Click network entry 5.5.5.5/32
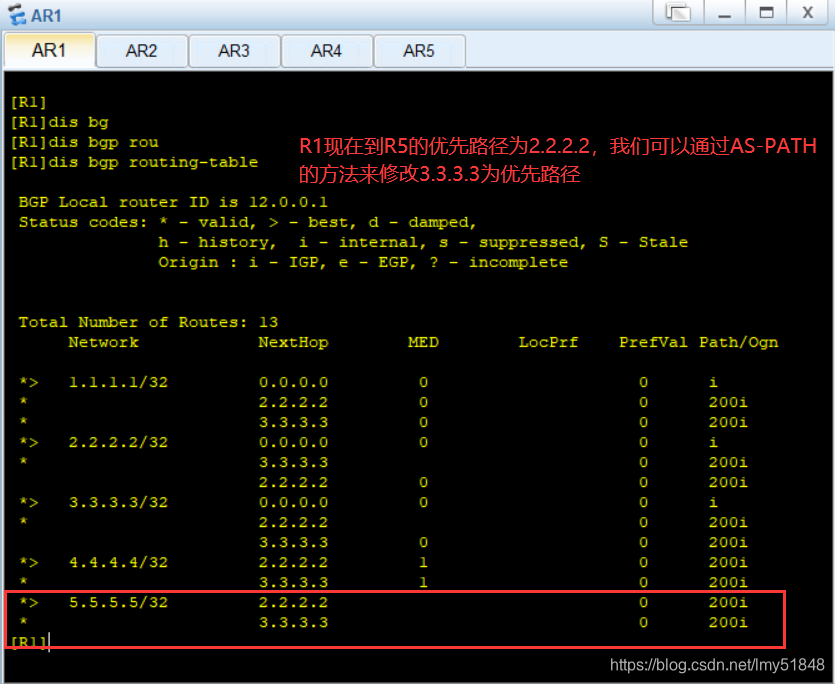This screenshot has height=684, width=835. [118, 602]
